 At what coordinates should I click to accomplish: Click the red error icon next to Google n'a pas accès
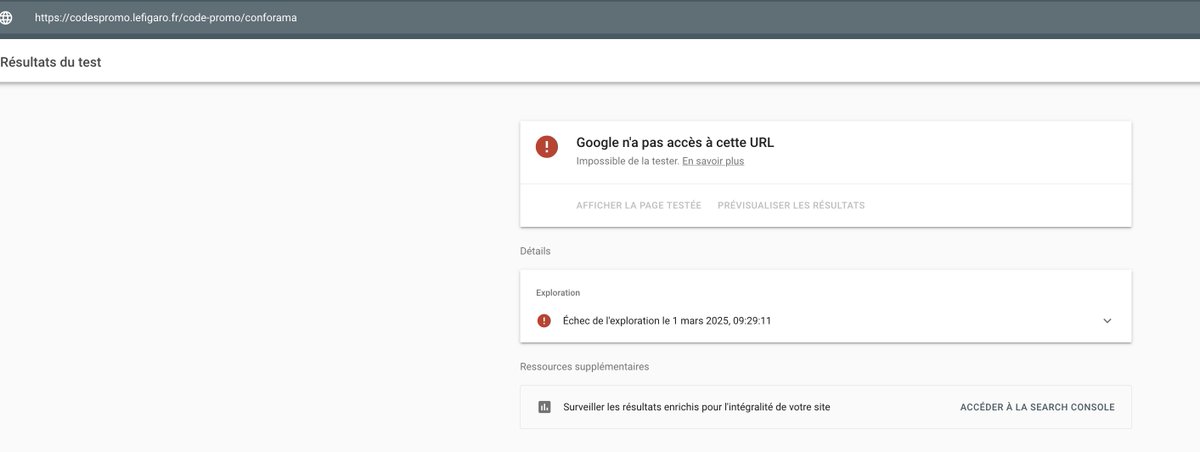click(547, 146)
